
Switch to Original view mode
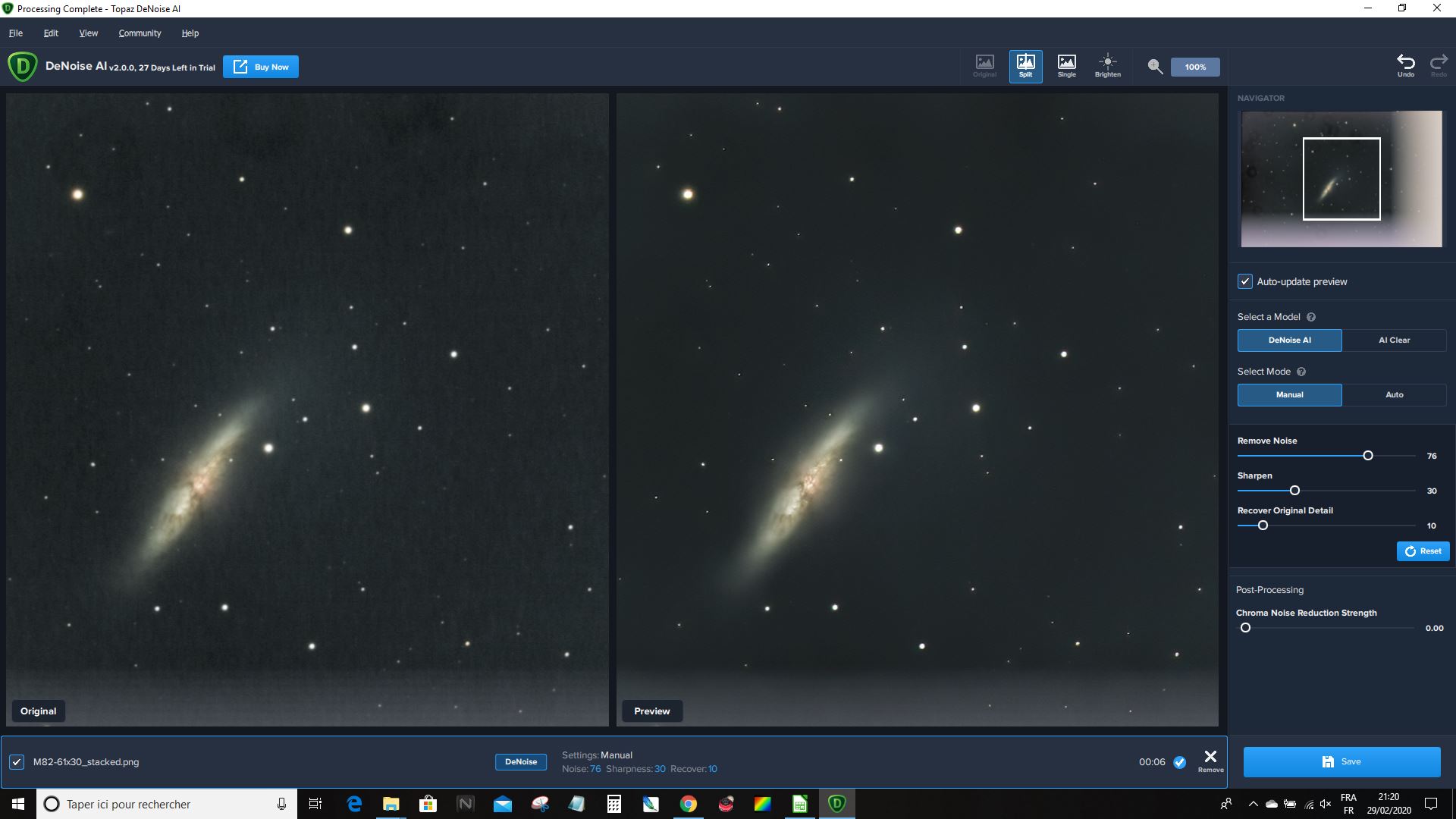pyautogui.click(x=984, y=66)
